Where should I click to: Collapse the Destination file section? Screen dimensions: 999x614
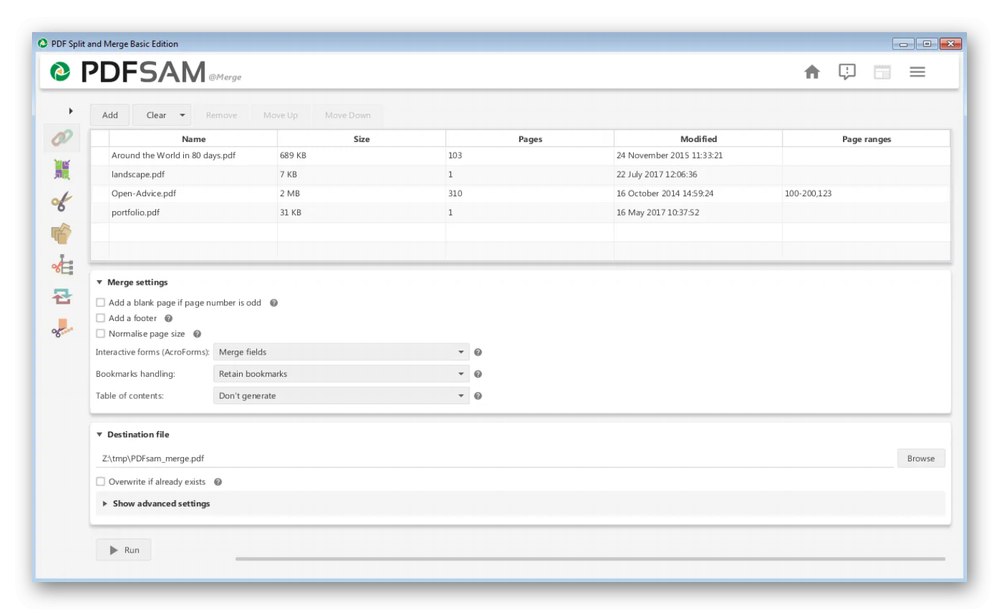tap(99, 434)
